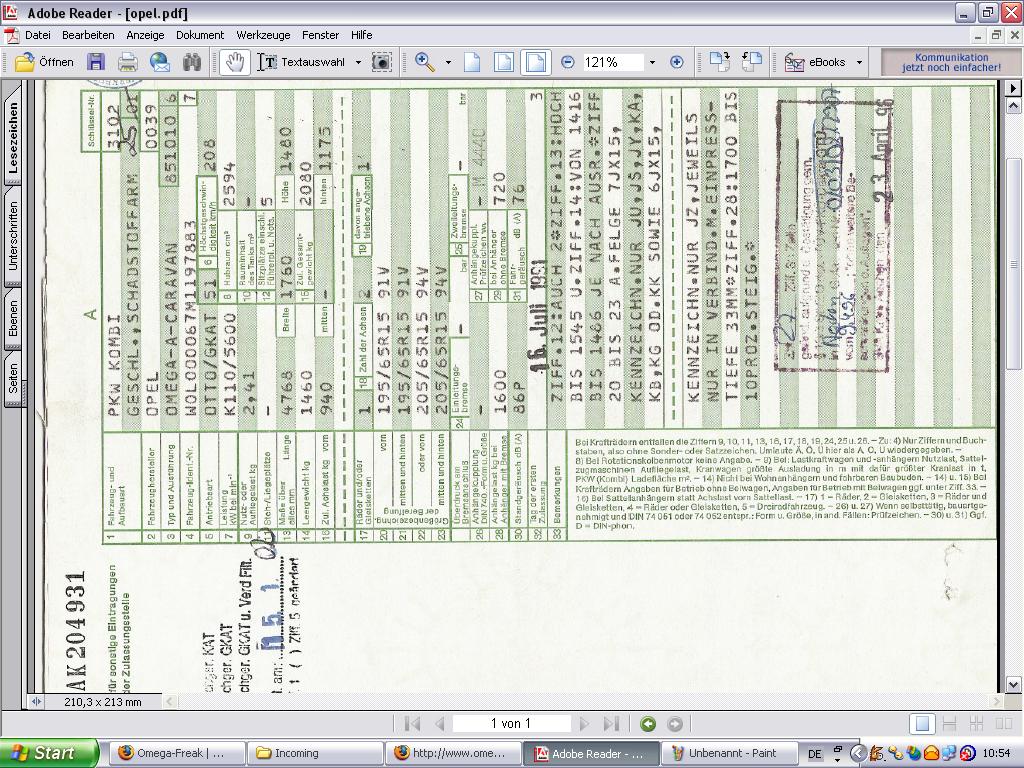Toggle fit width page view button

pos(536,62)
